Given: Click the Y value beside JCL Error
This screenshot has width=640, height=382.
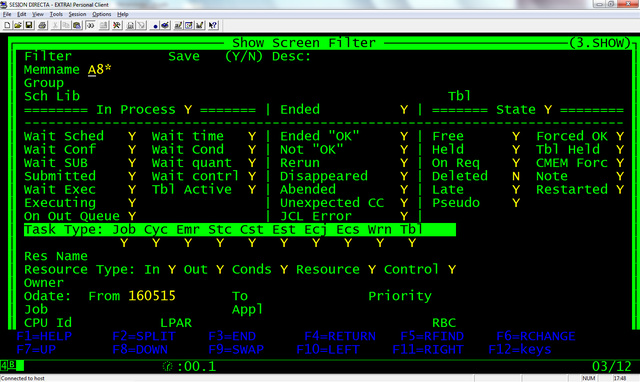Looking at the screenshot, I should click(x=404, y=216).
